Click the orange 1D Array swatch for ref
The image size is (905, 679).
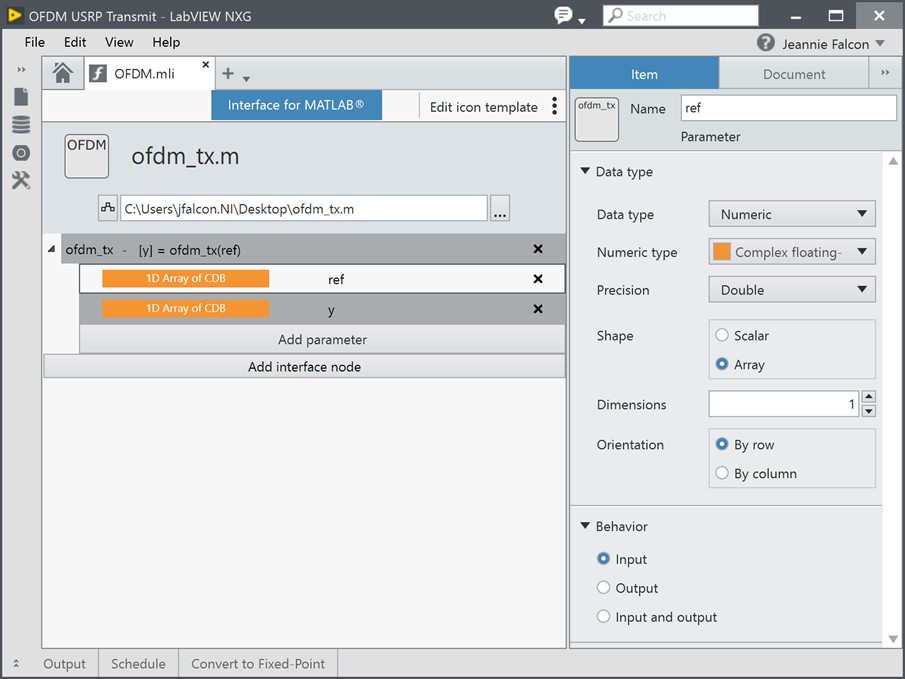pos(185,279)
